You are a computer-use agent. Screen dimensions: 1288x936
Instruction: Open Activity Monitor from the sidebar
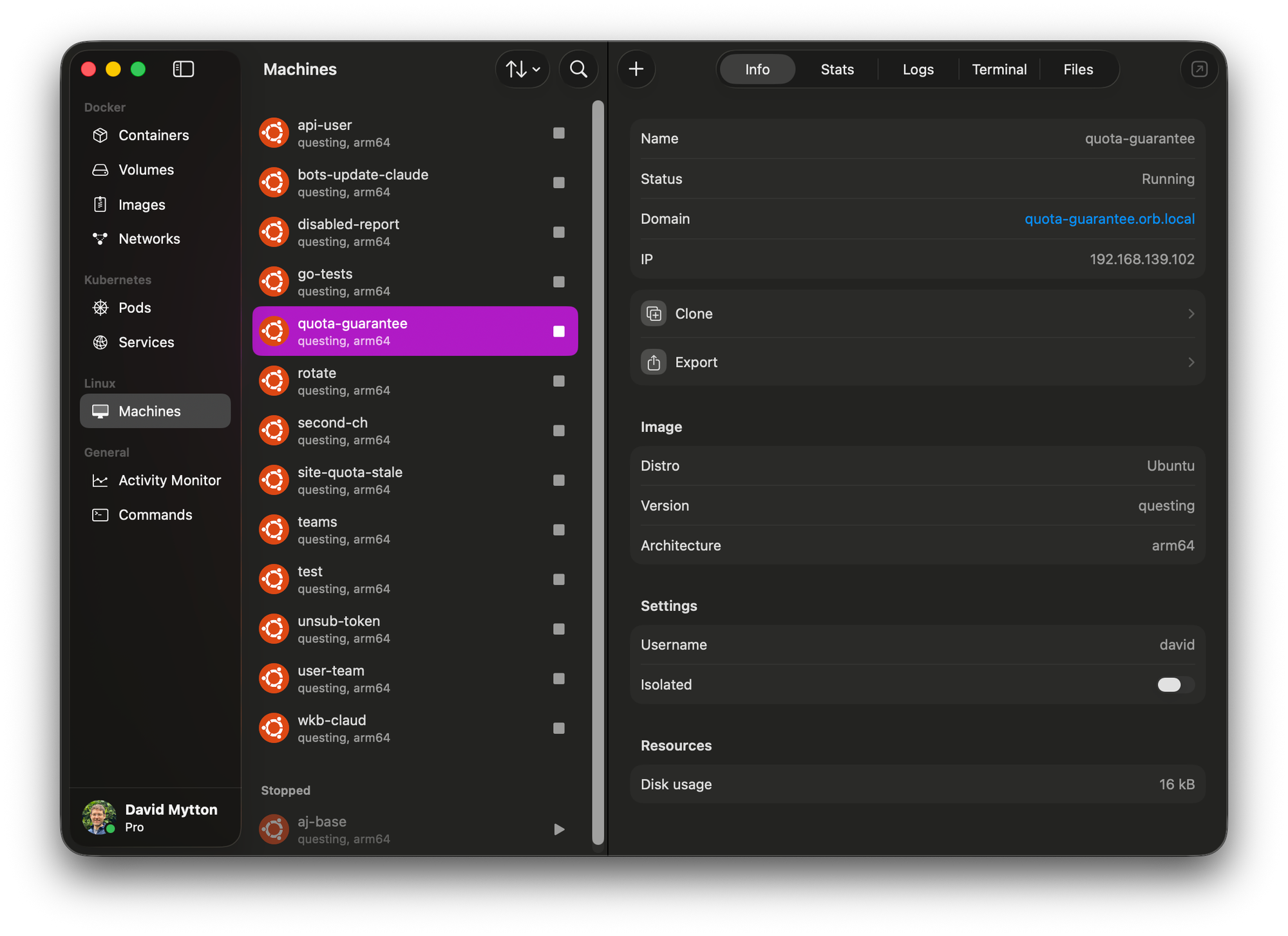(169, 480)
